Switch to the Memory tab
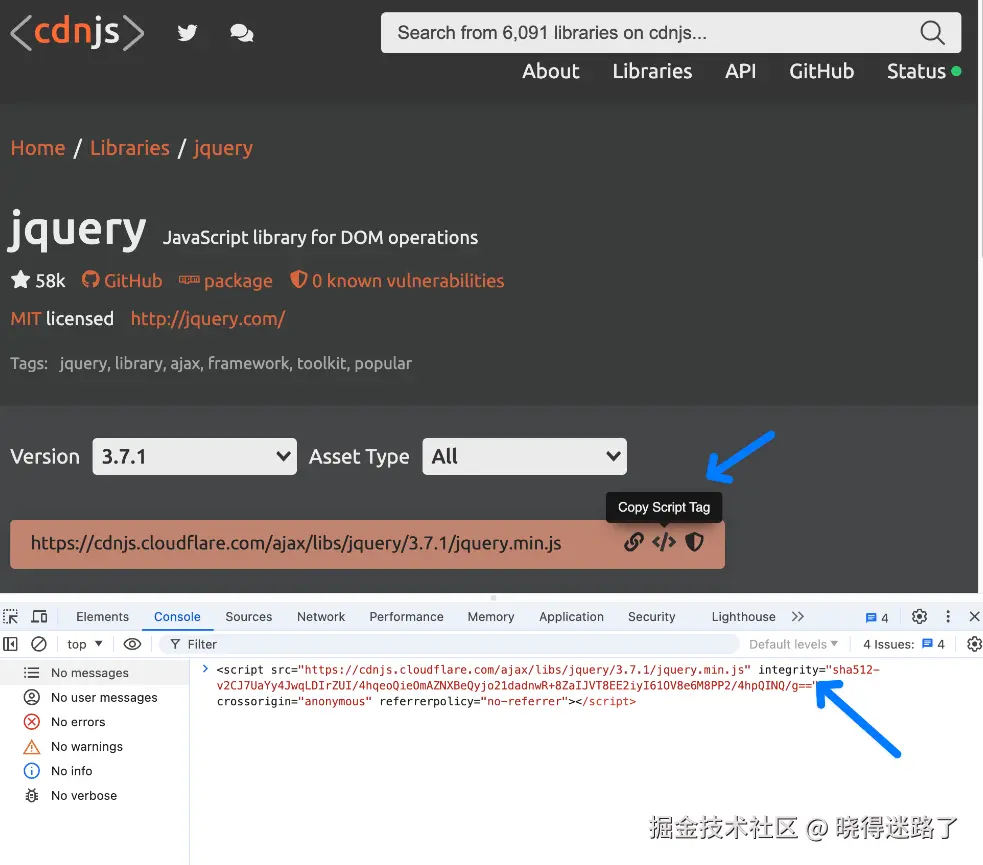The height and width of the screenshot is (865, 983). [491, 617]
